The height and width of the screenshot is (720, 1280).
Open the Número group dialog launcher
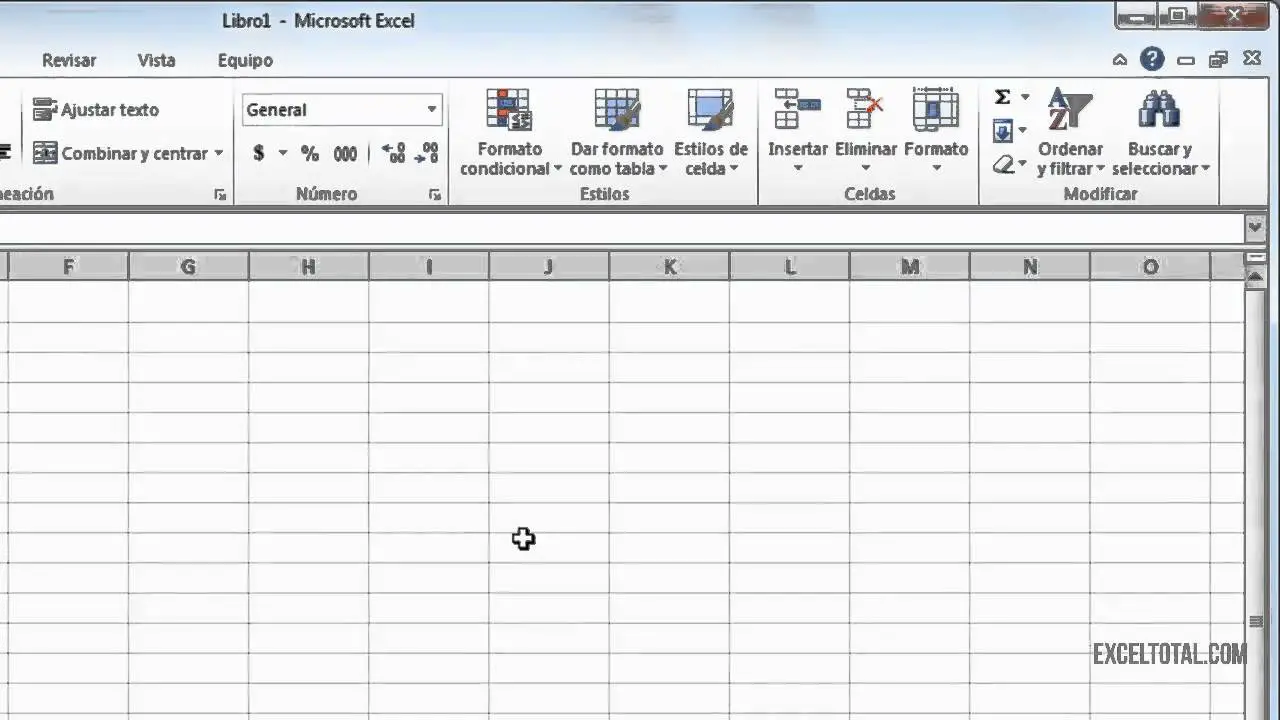point(435,195)
